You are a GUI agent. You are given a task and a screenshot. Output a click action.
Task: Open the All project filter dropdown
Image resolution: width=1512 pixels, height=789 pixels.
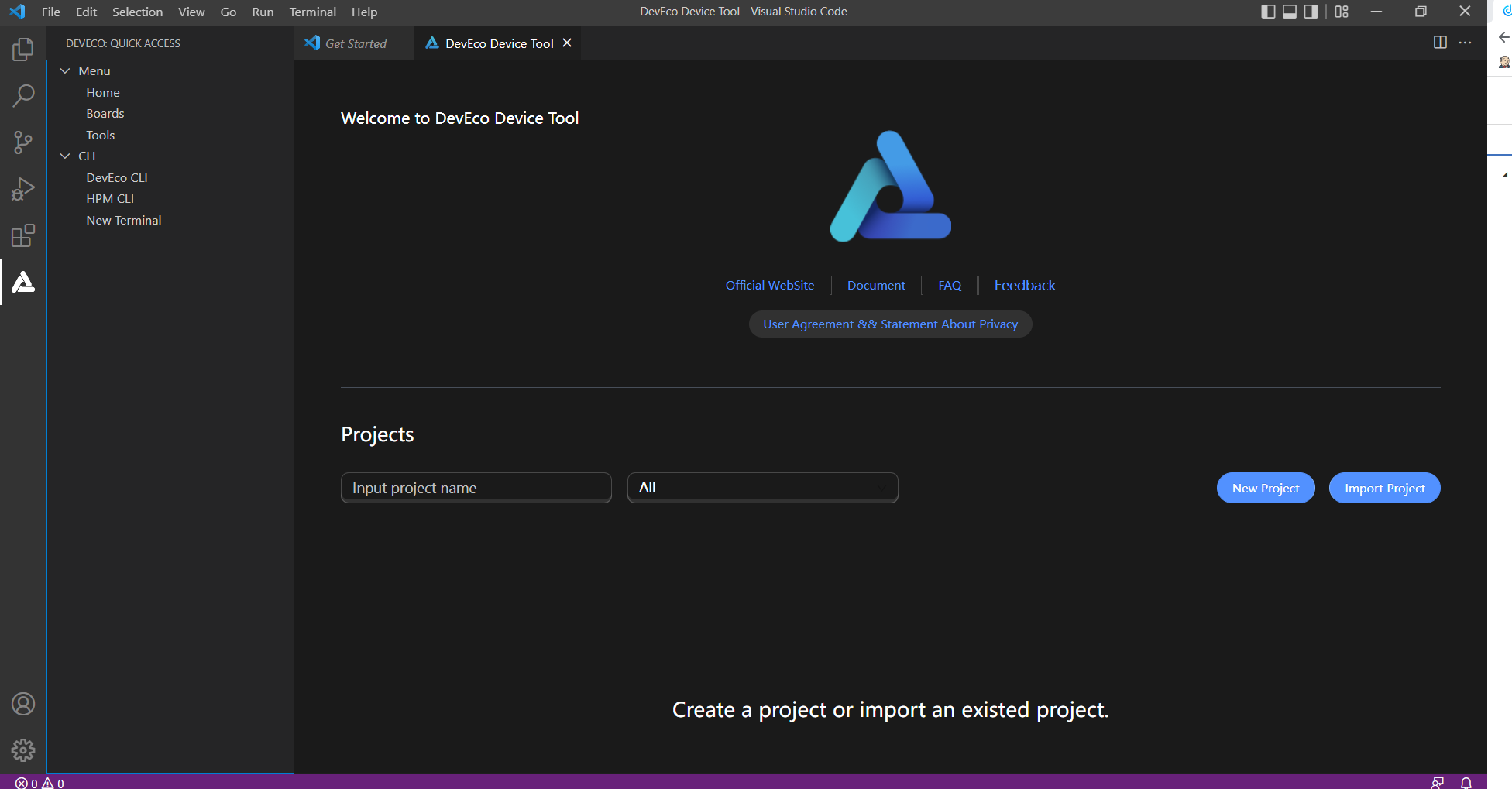click(x=763, y=488)
